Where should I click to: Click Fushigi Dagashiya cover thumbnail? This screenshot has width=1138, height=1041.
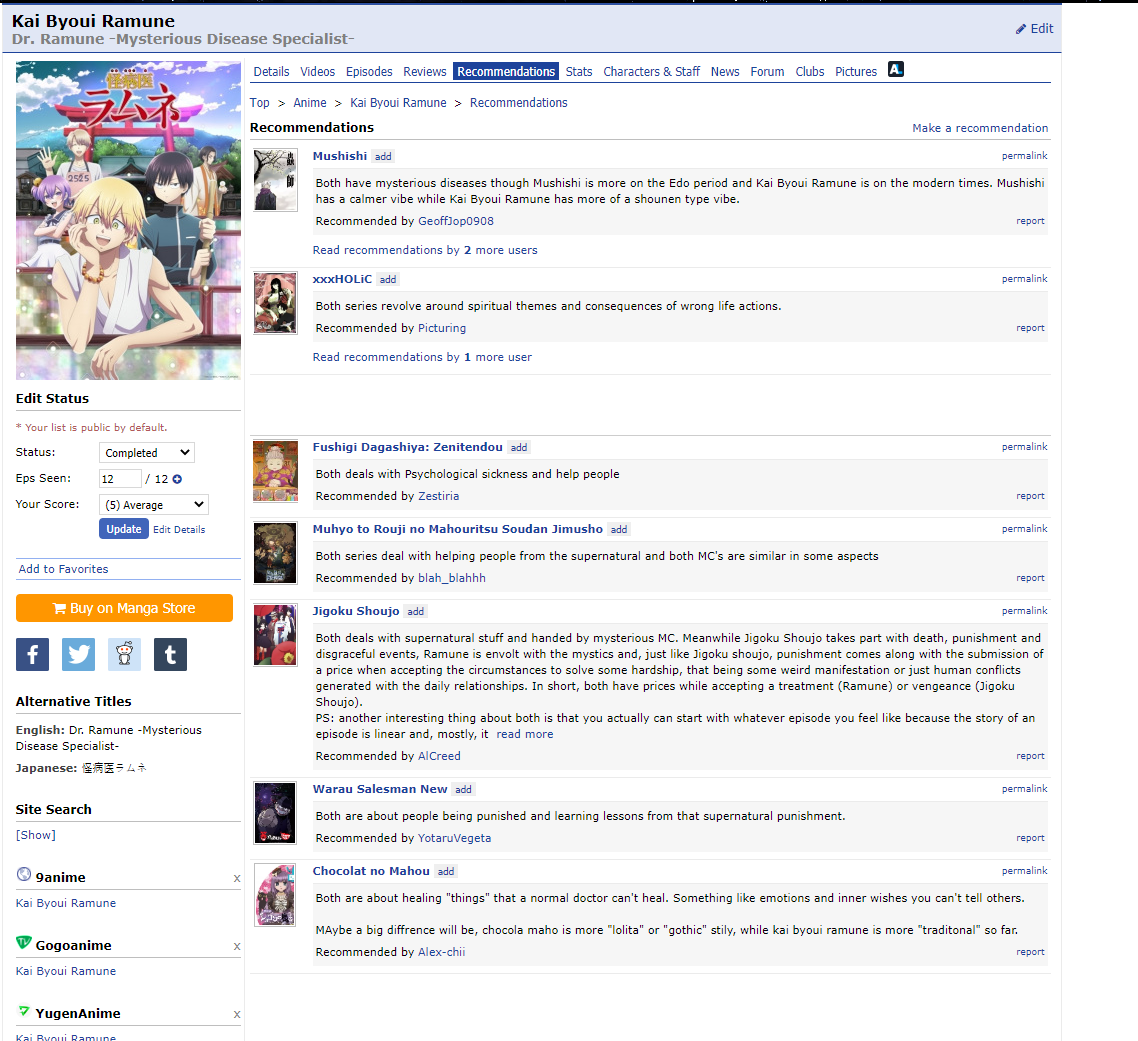click(275, 471)
